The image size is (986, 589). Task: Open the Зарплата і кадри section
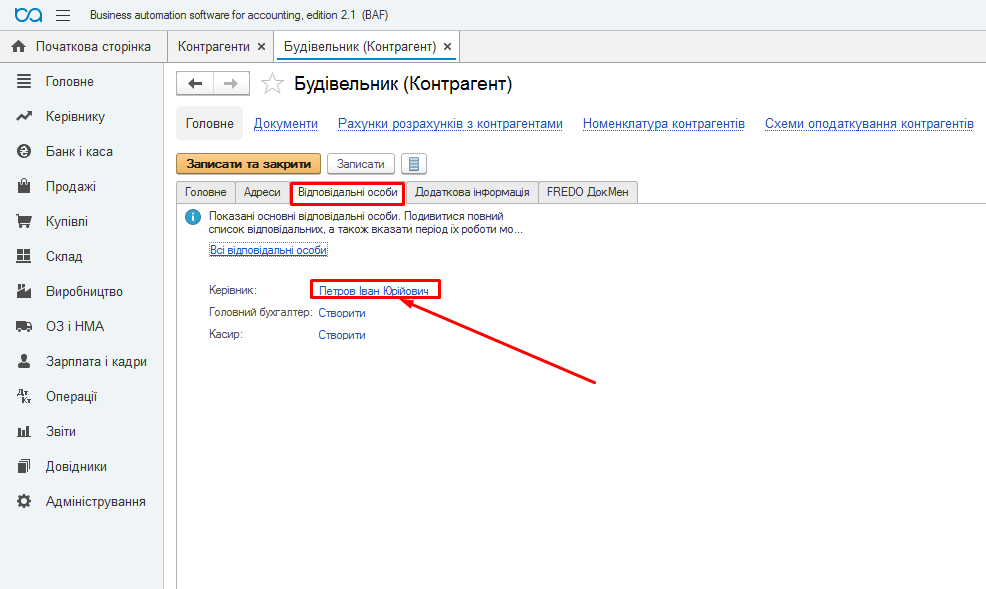point(96,361)
